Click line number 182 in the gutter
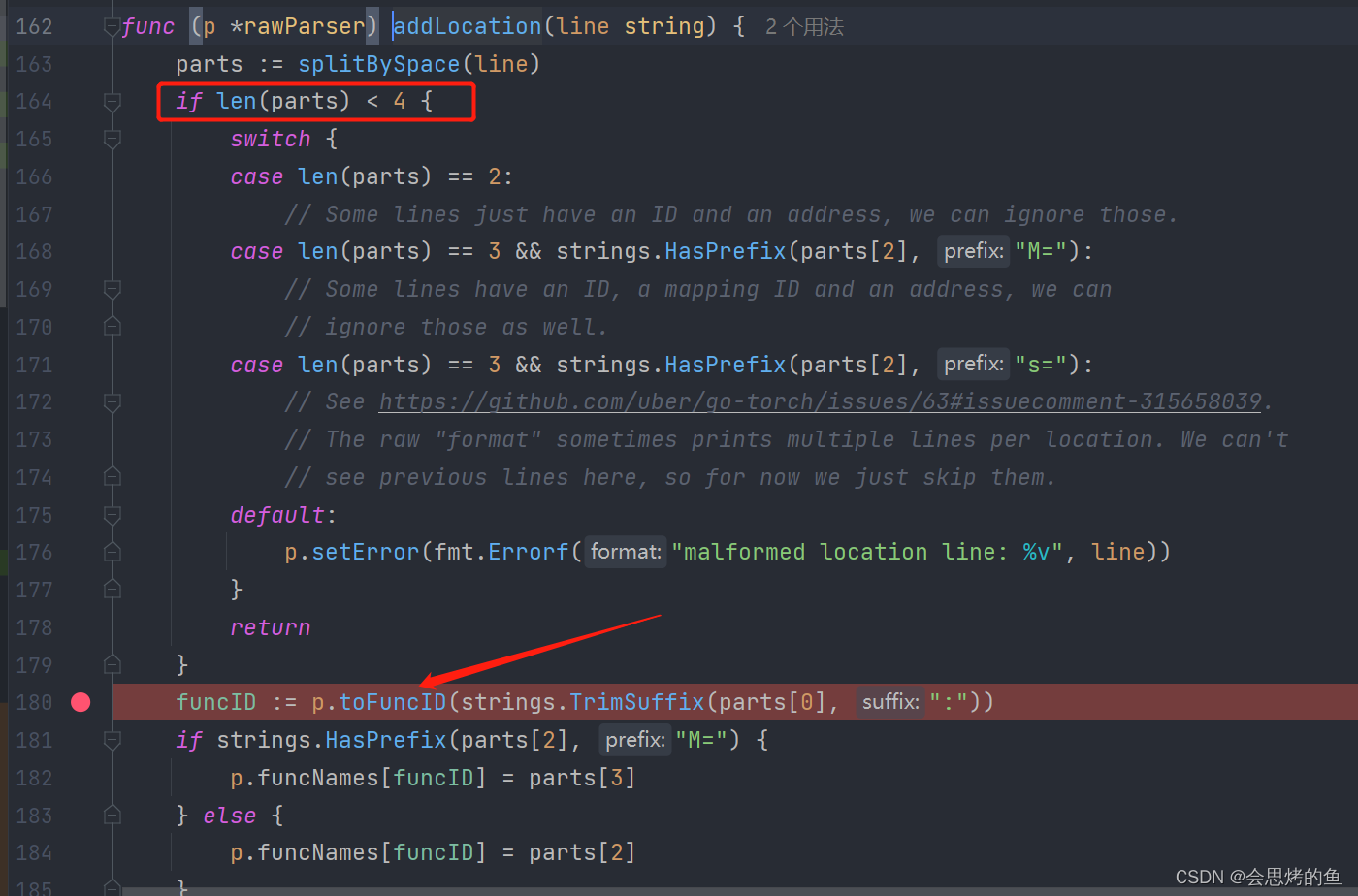The image size is (1358, 896). [x=34, y=778]
